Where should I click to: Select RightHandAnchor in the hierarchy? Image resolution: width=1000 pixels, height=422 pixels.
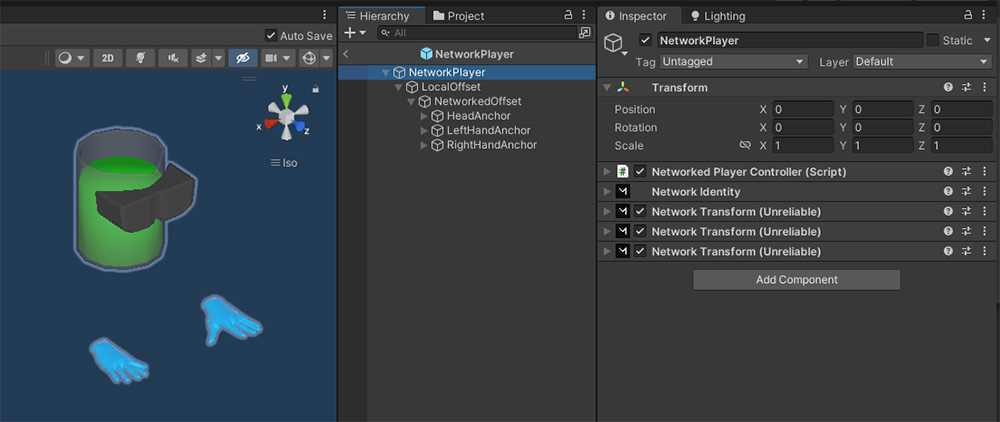492,145
